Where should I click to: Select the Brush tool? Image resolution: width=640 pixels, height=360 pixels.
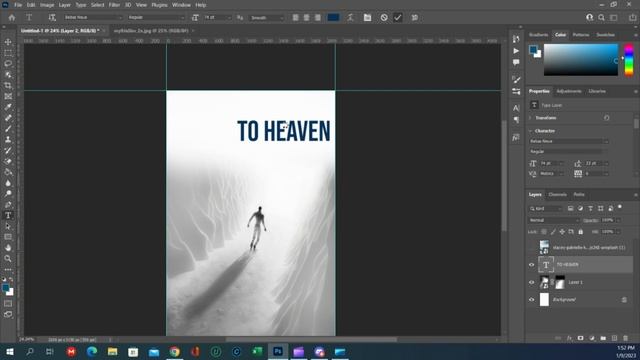(x=8, y=129)
